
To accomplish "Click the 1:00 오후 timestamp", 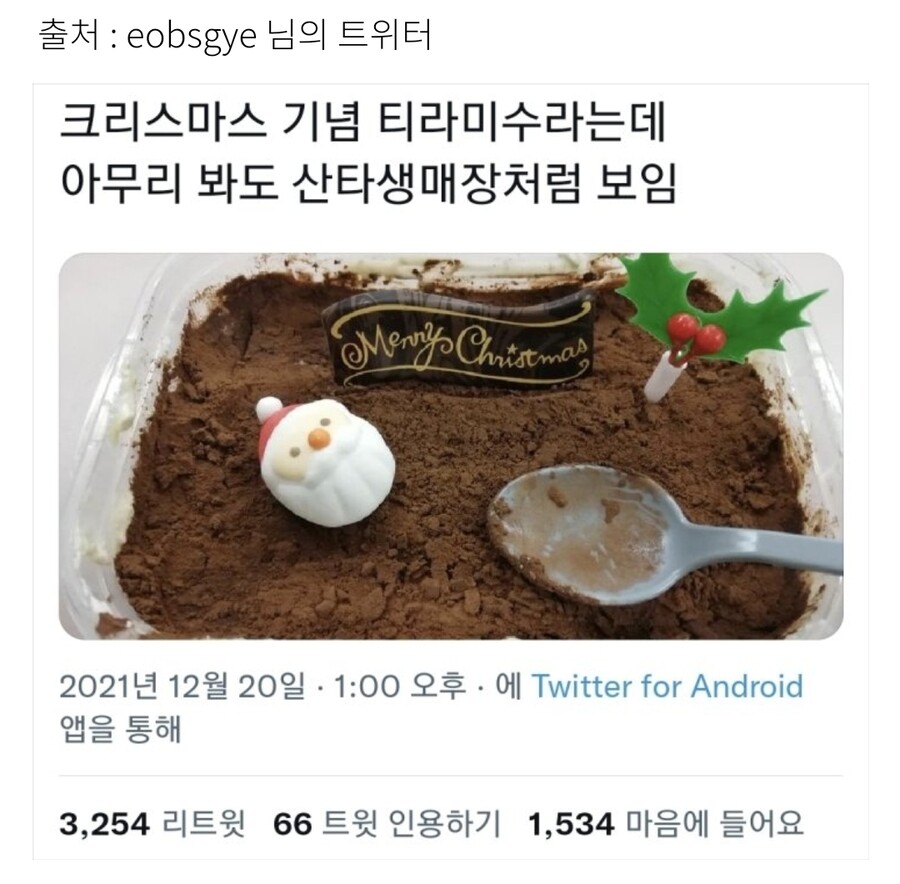I will tap(399, 686).
